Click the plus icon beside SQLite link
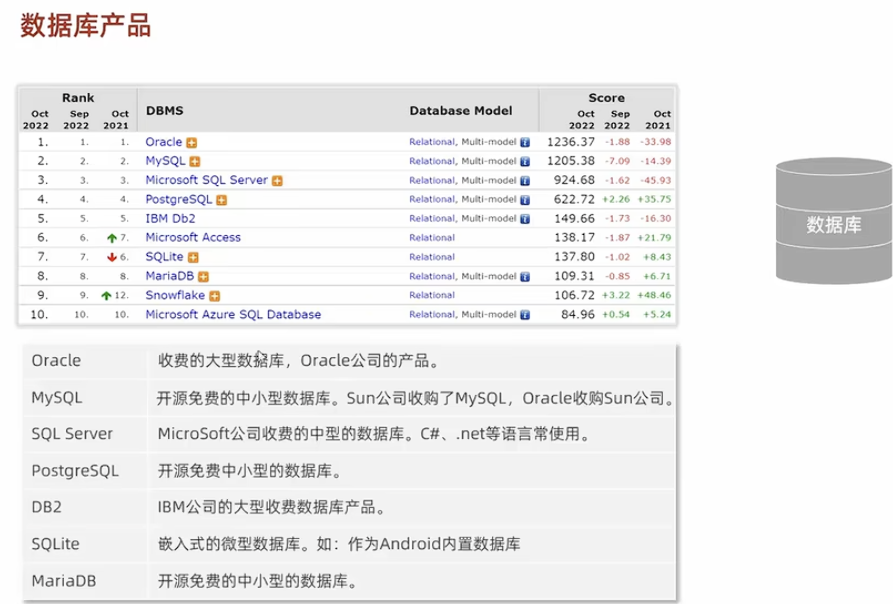The height and width of the screenshot is (604, 893). [193, 257]
